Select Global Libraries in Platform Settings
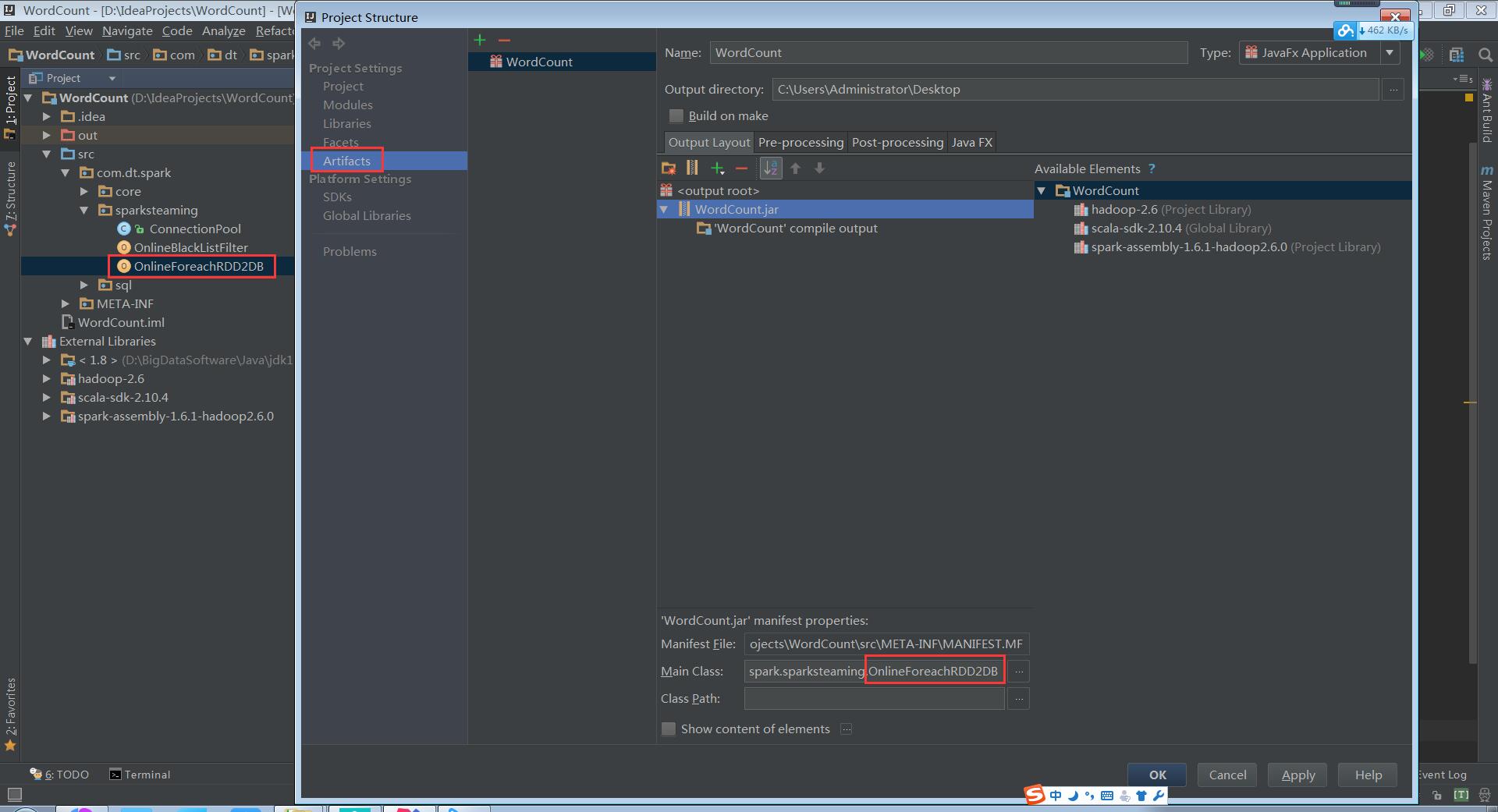The height and width of the screenshot is (812, 1498). click(x=367, y=216)
